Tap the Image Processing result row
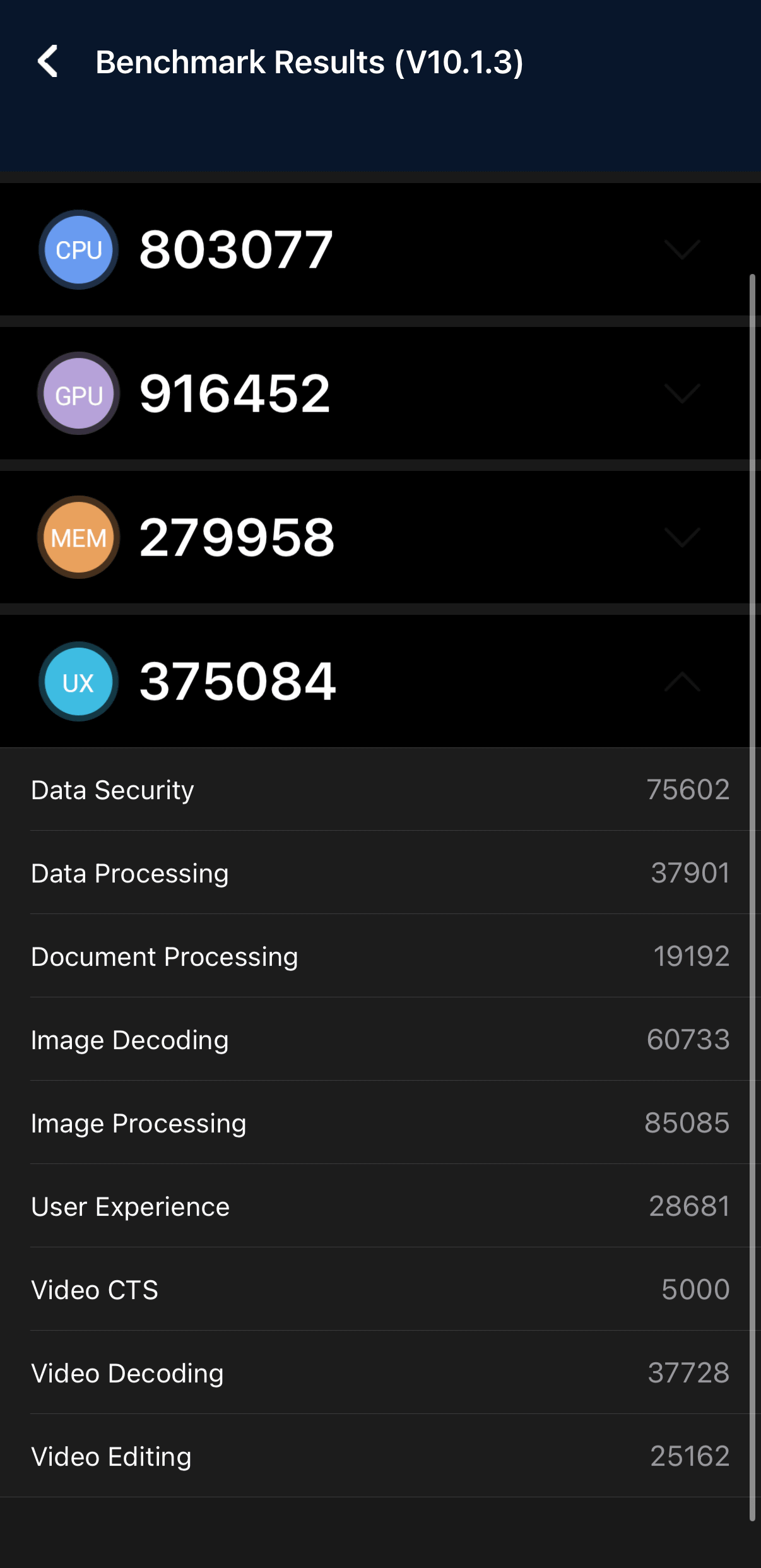The height and width of the screenshot is (1568, 761). click(380, 1123)
